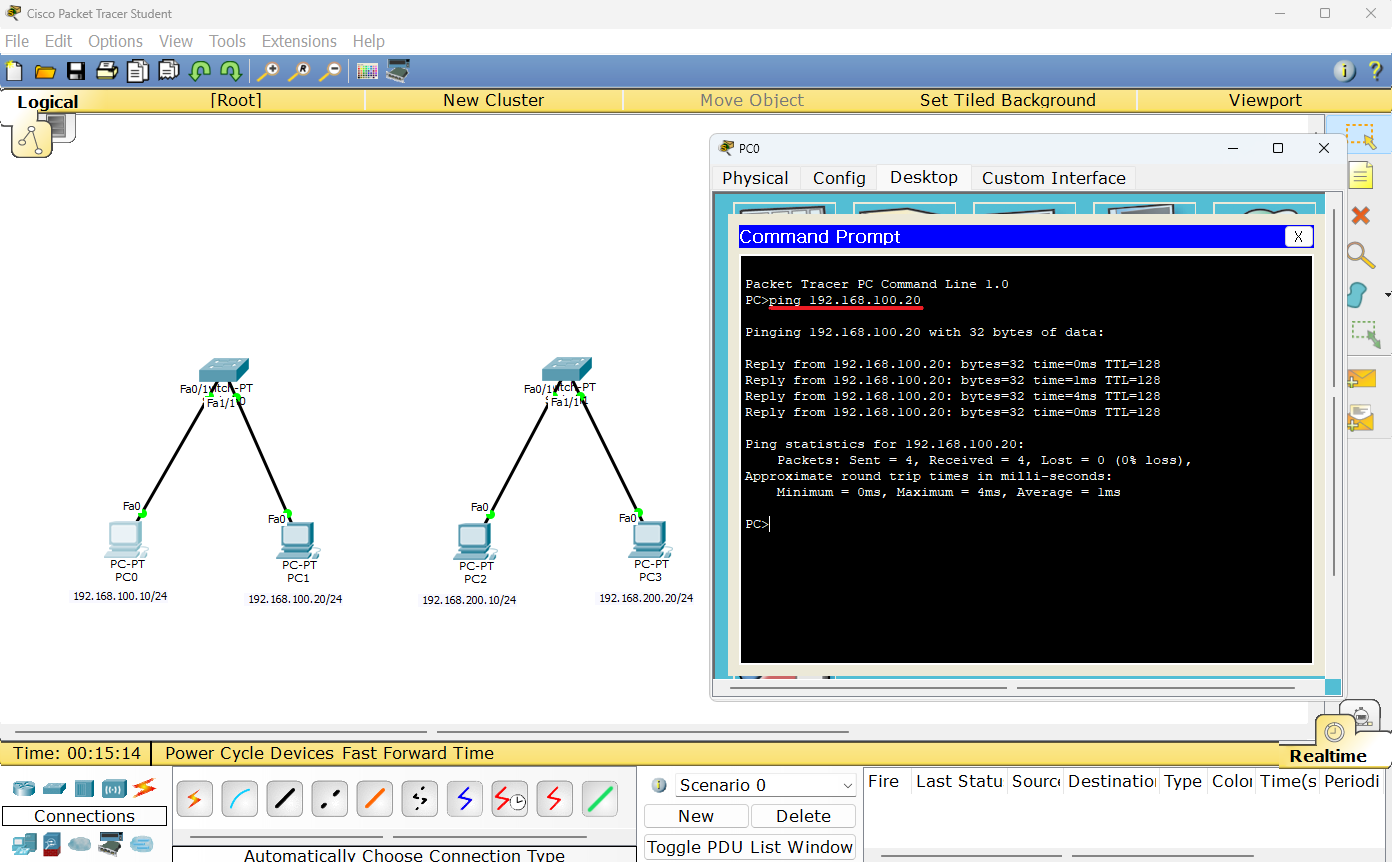Click Set Tiled Background

1008,100
